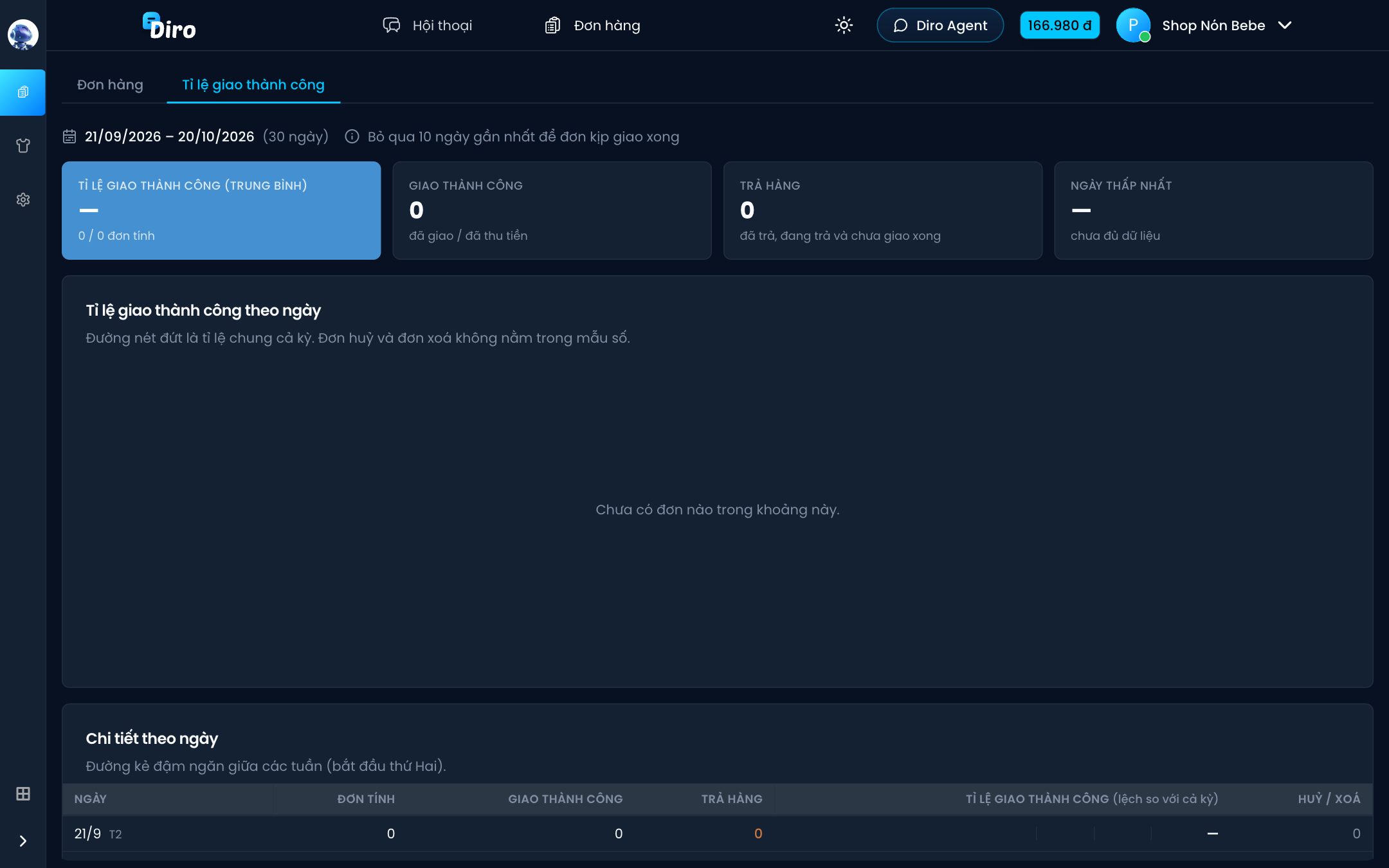Viewport: 1389px width, 868px height.
Task: Expand the Shop Nón Bebe dropdown chevron
Action: pyautogui.click(x=1285, y=25)
